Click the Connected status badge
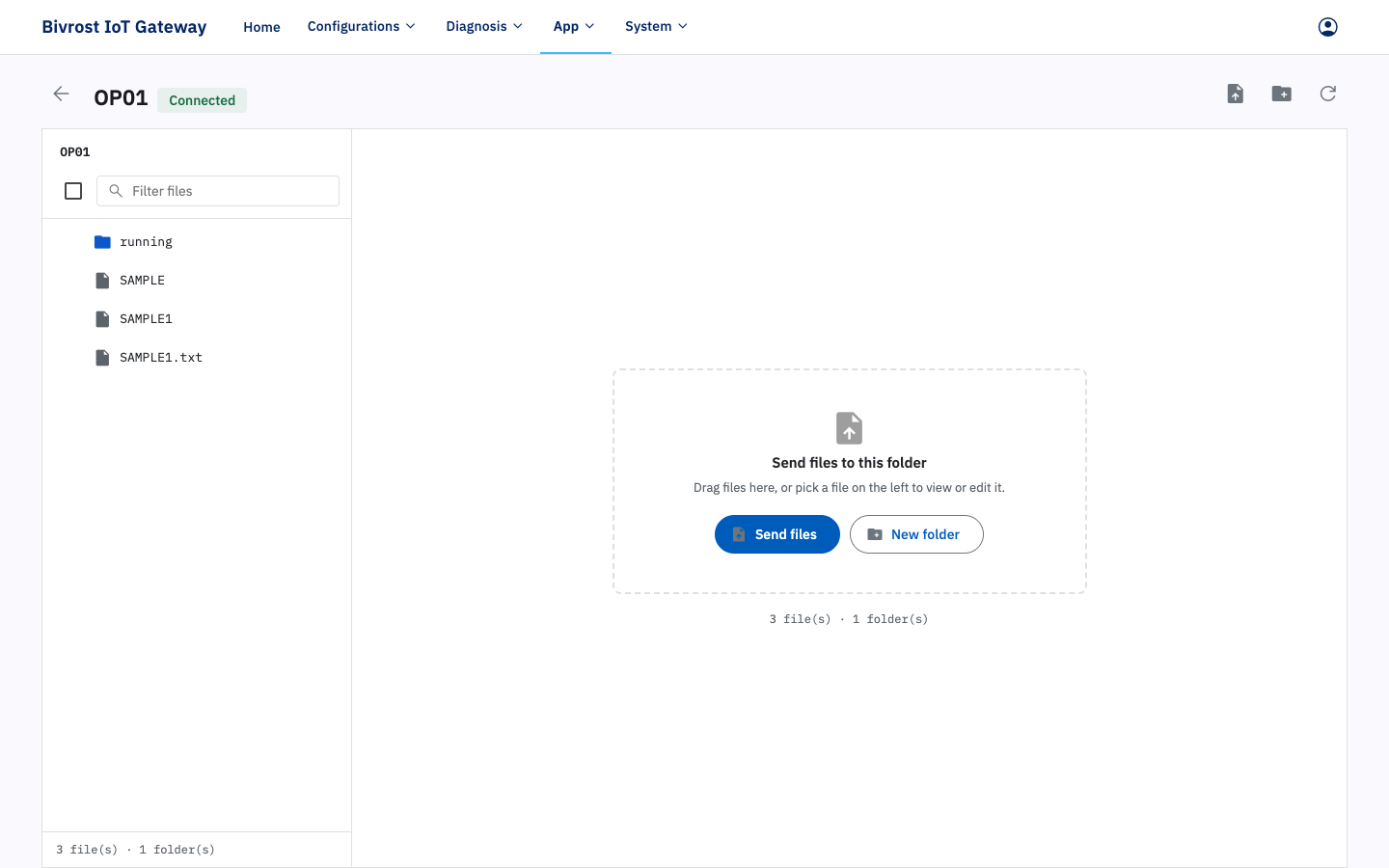The width and height of the screenshot is (1389, 868). tap(202, 100)
